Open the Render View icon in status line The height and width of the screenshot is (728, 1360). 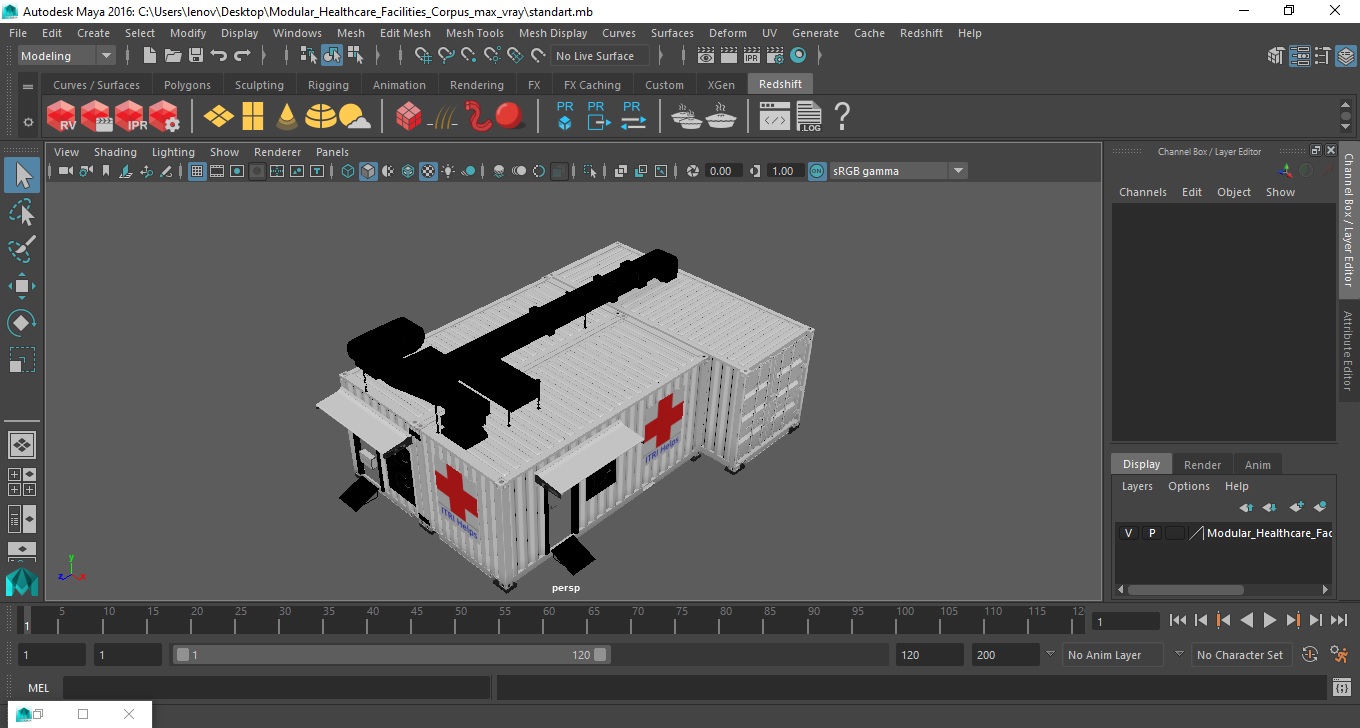[705, 56]
